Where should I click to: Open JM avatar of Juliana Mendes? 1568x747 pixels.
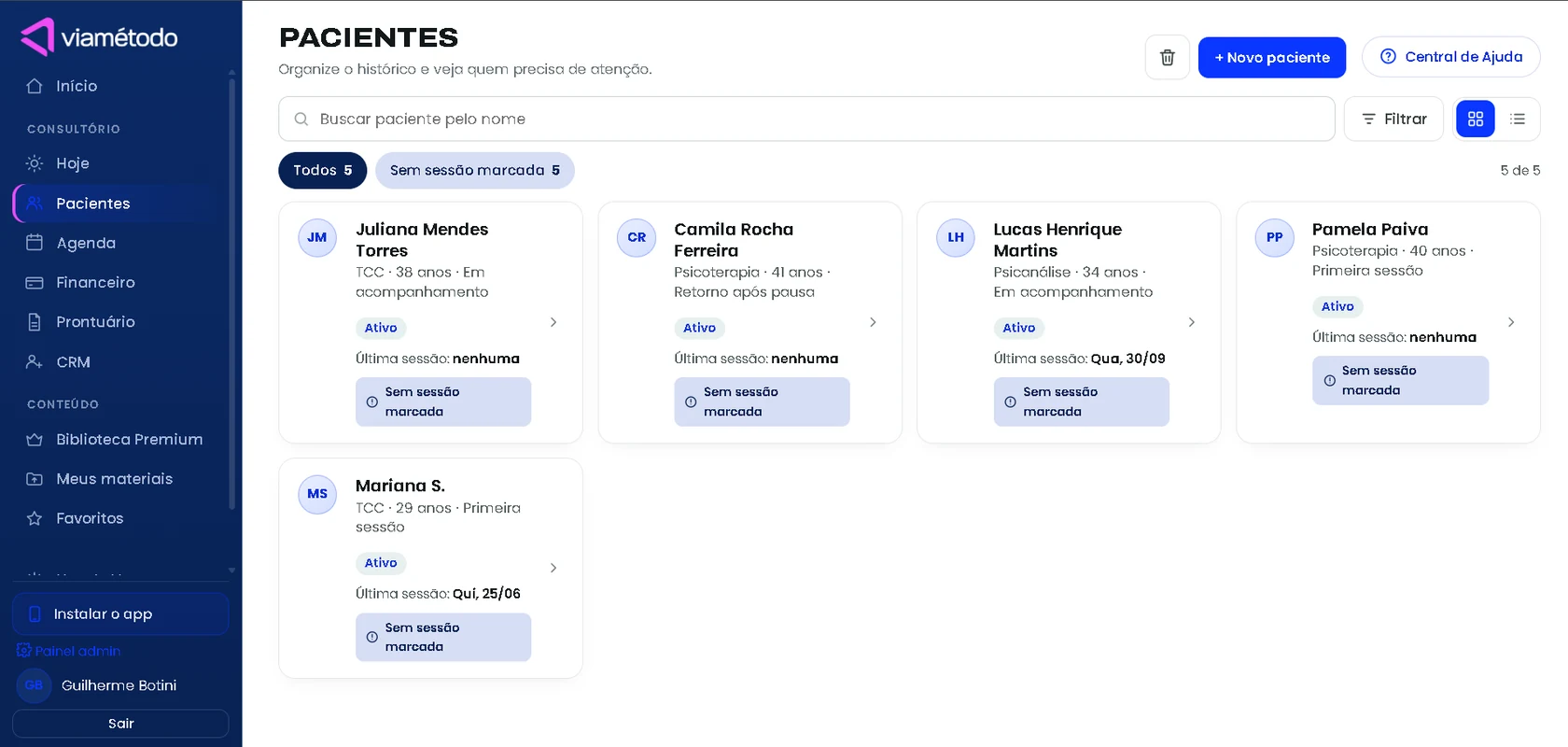tap(317, 237)
